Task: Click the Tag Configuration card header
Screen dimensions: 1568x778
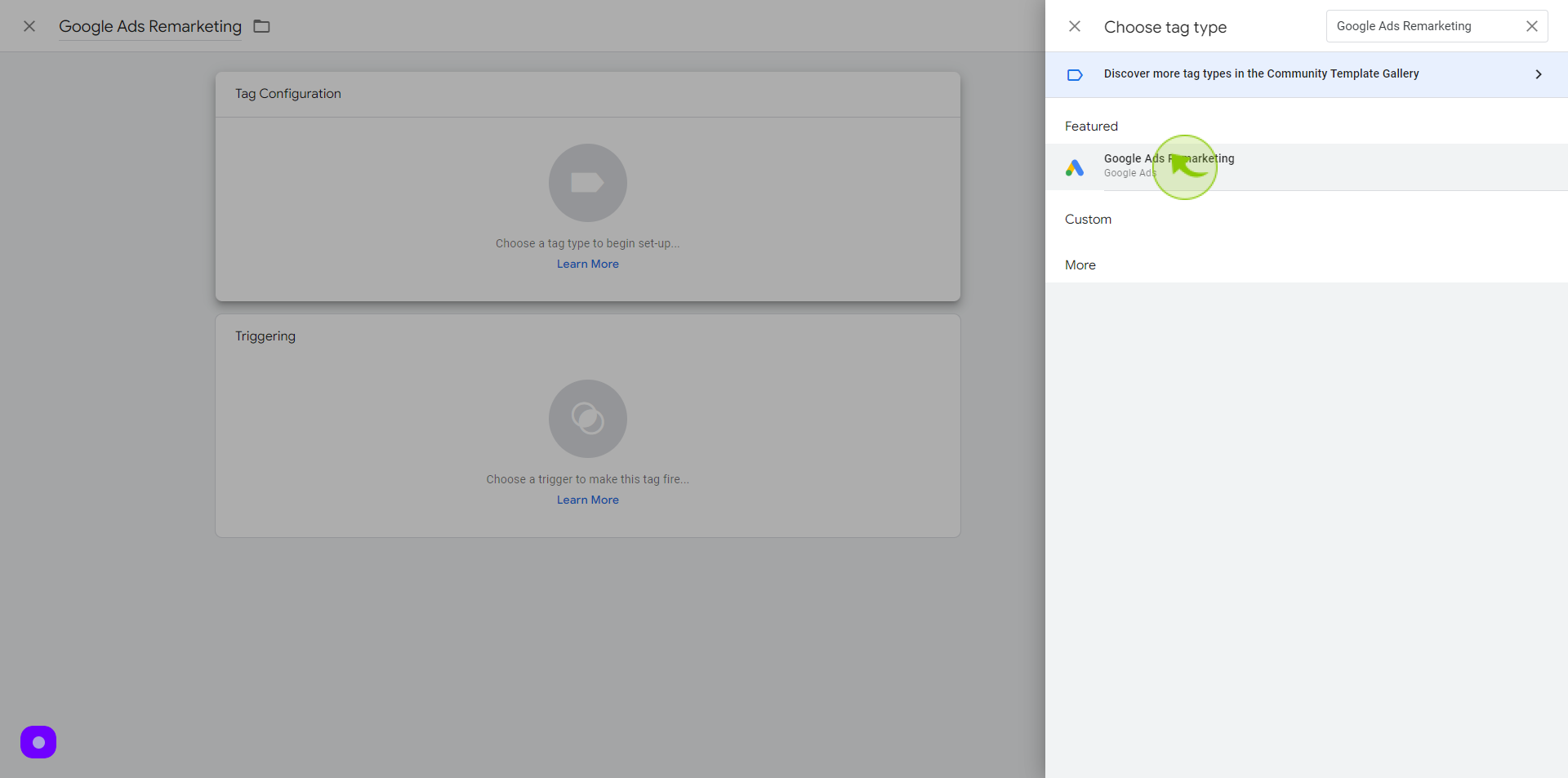Action: (588, 94)
